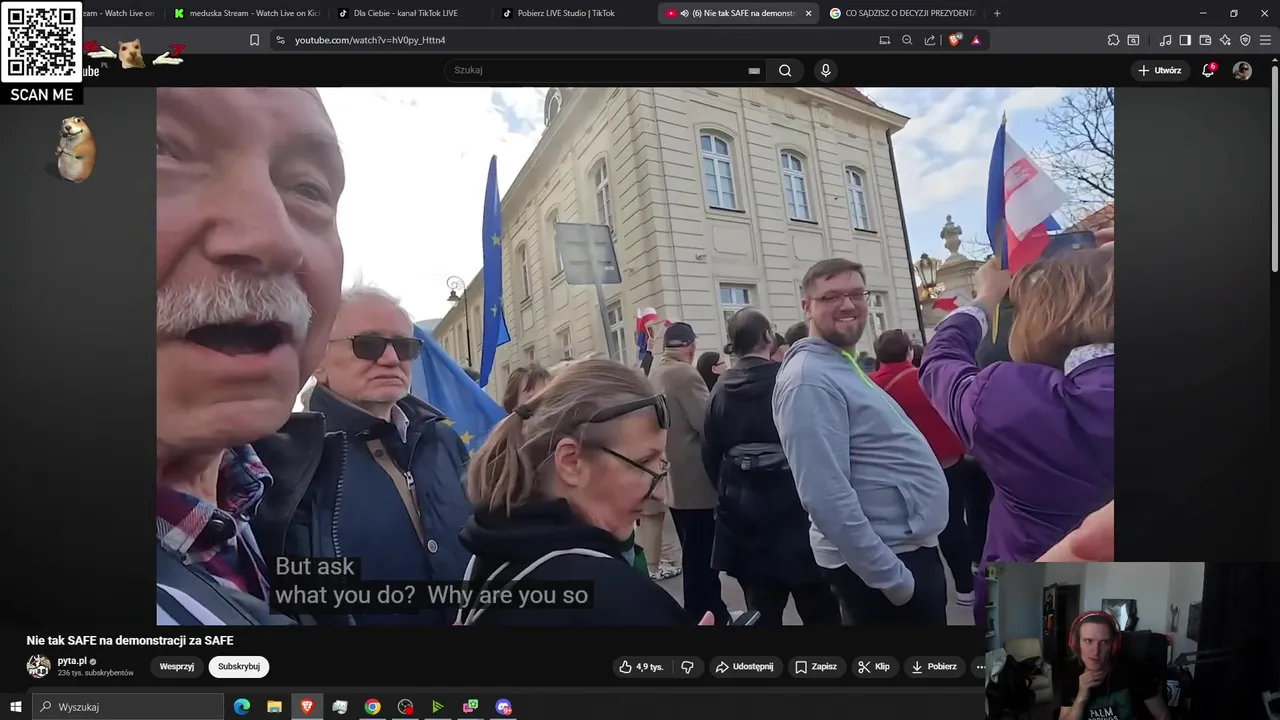The height and width of the screenshot is (720, 1280).
Task: Open the Brave Wallet icon
Action: (x=1205, y=40)
